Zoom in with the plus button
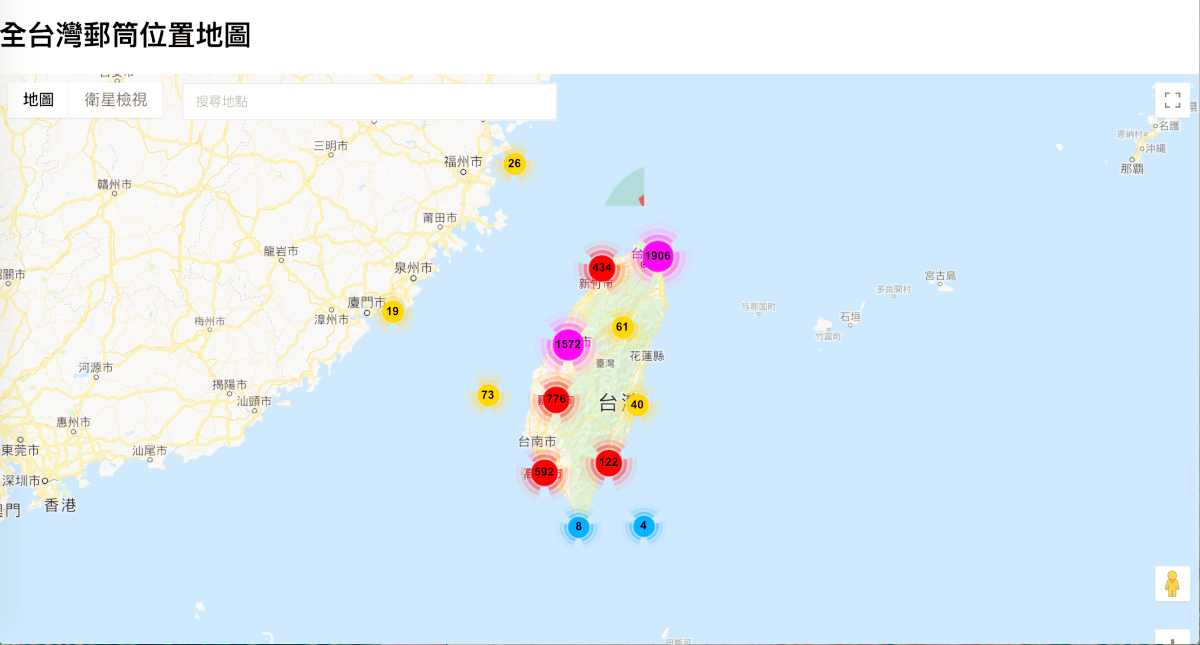The width and height of the screenshot is (1200, 645). [1173, 637]
